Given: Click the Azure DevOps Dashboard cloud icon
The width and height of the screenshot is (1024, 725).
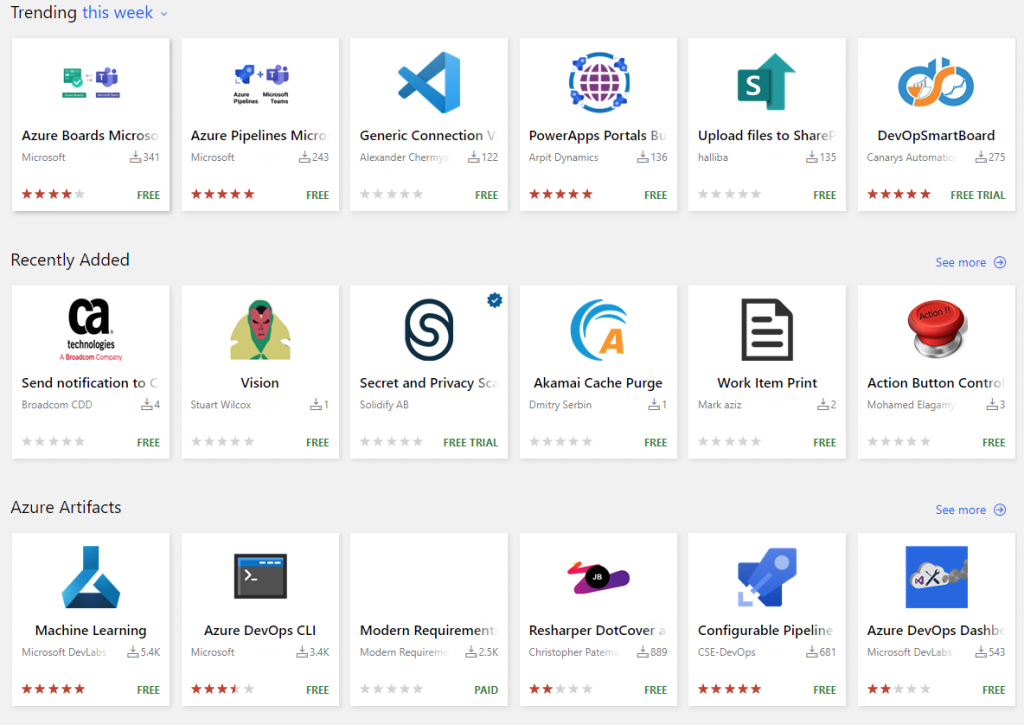Looking at the screenshot, I should point(936,577).
